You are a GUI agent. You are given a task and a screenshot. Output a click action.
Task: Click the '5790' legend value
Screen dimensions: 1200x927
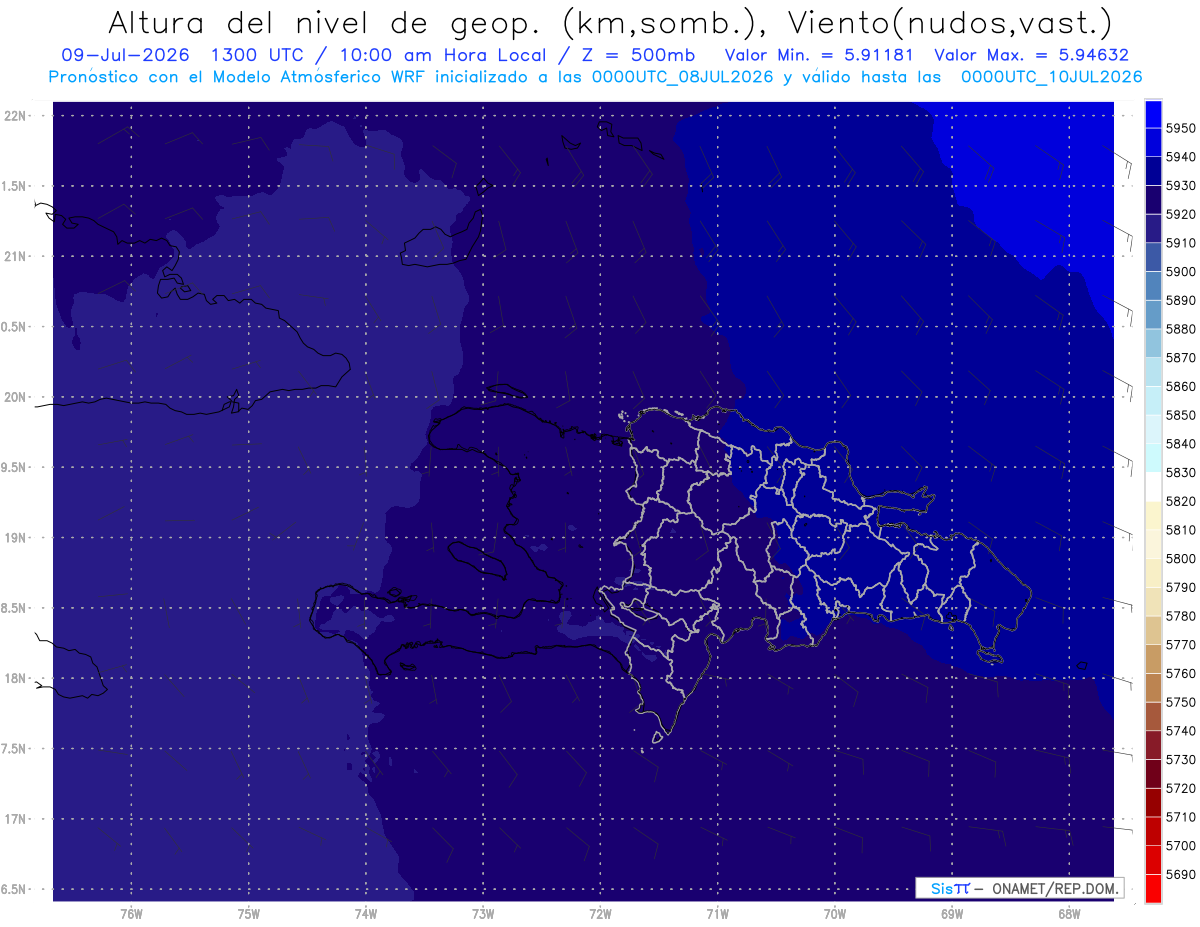coord(1181,587)
